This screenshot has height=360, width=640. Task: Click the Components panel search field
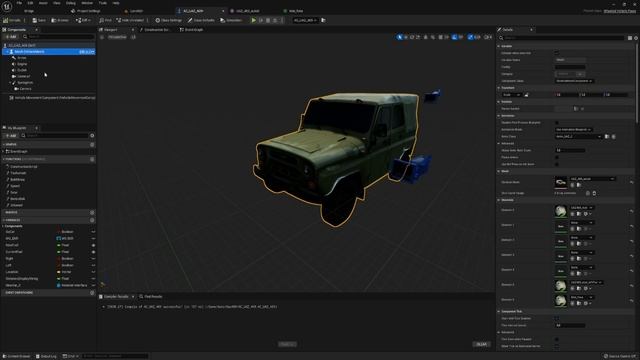coord(59,37)
